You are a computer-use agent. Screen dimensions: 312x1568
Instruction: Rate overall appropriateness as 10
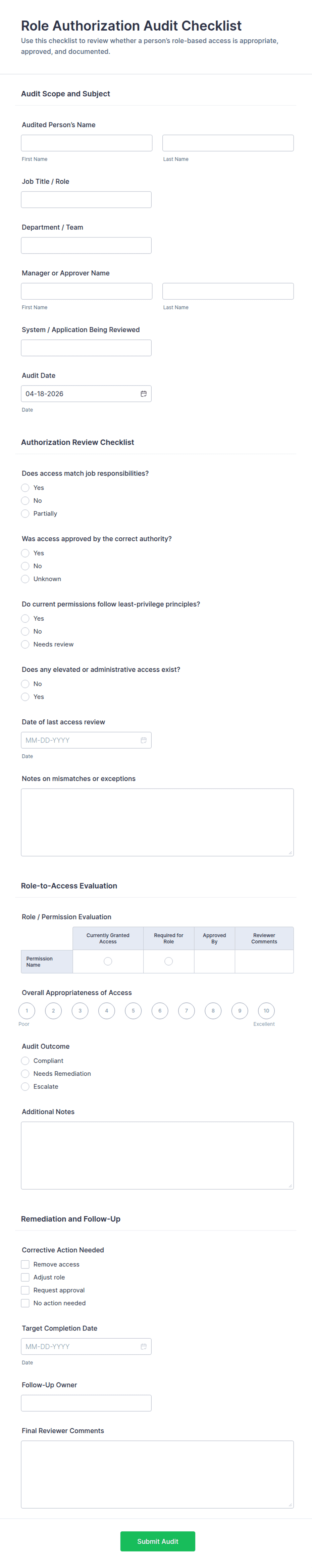[266, 1011]
